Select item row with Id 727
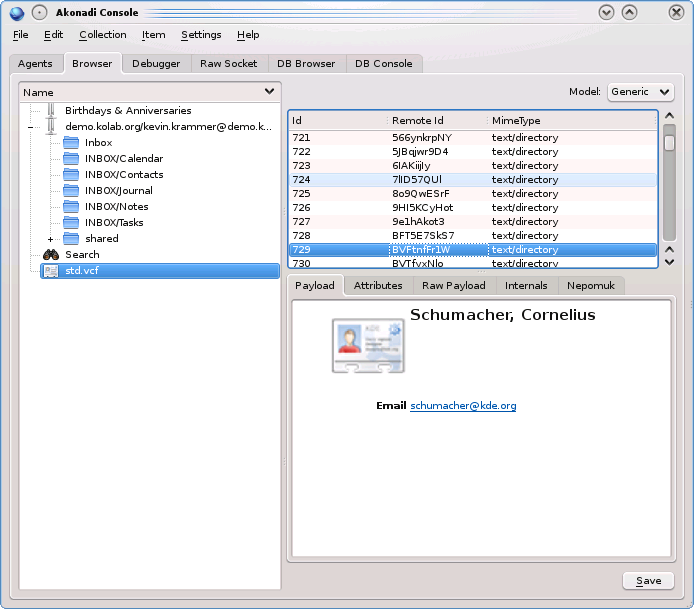The width and height of the screenshot is (694, 609). [x=473, y=222]
